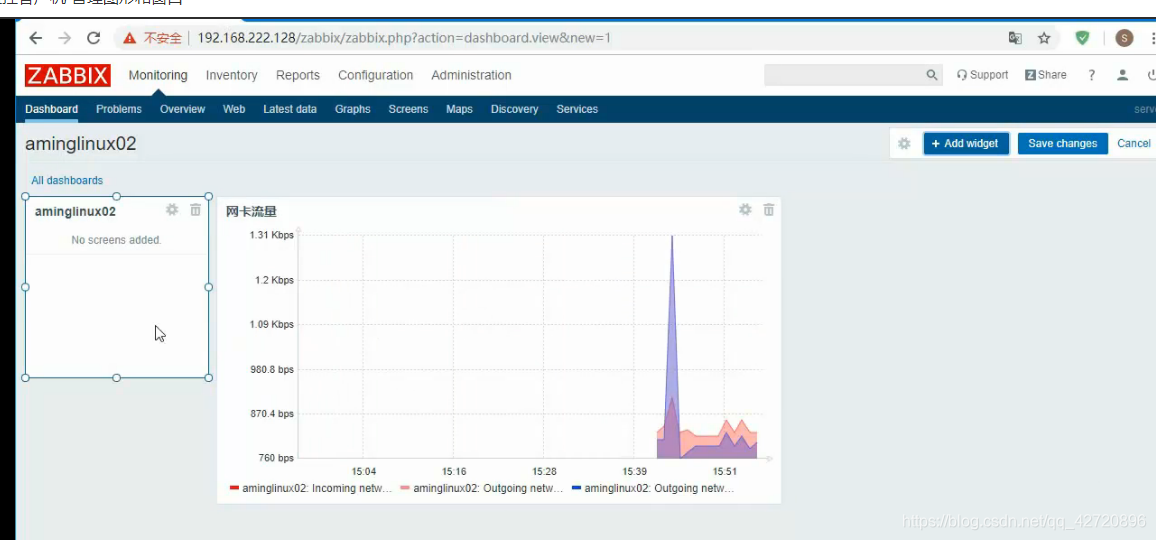Open dashboard properties gear icon
The width and height of the screenshot is (1156, 540).
tap(904, 144)
